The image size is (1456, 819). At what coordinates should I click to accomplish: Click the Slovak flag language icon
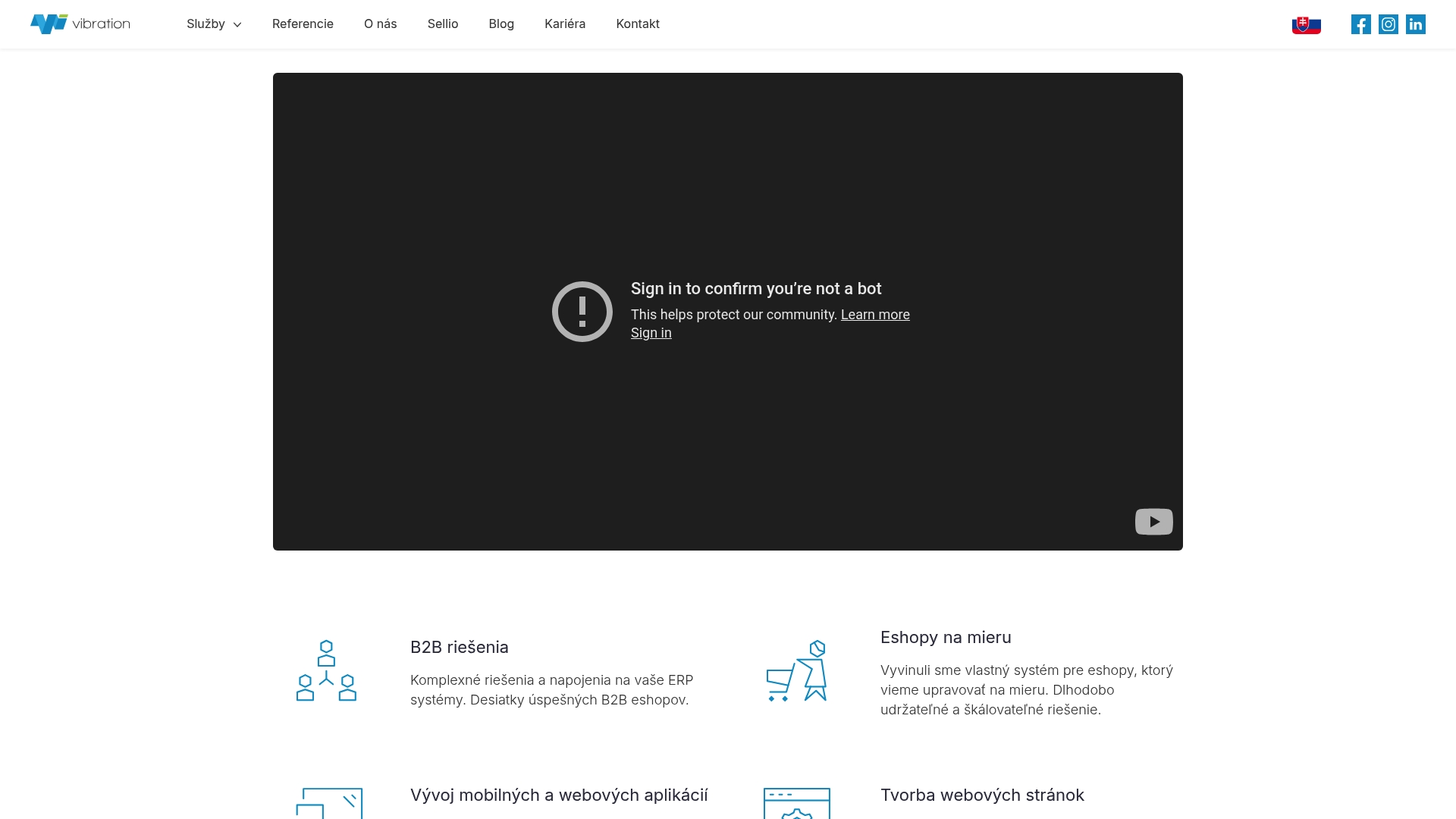1305,24
